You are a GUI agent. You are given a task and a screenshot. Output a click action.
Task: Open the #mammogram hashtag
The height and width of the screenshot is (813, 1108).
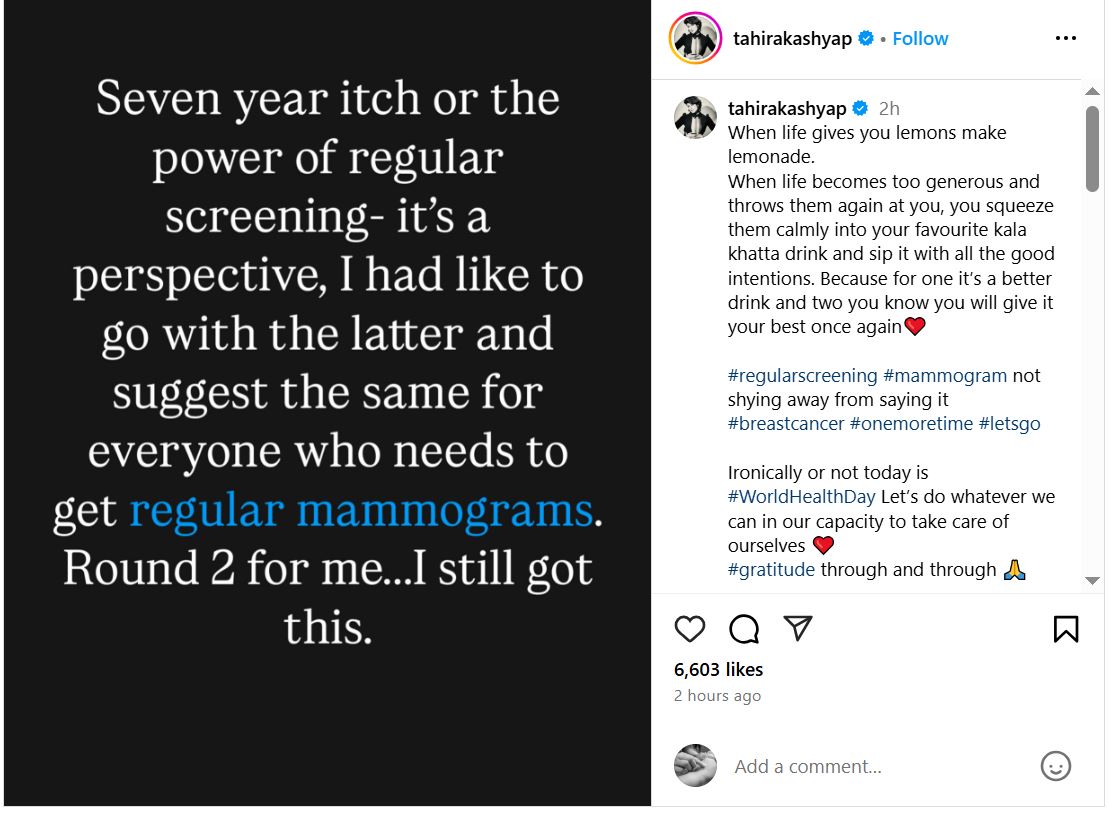tap(945, 376)
